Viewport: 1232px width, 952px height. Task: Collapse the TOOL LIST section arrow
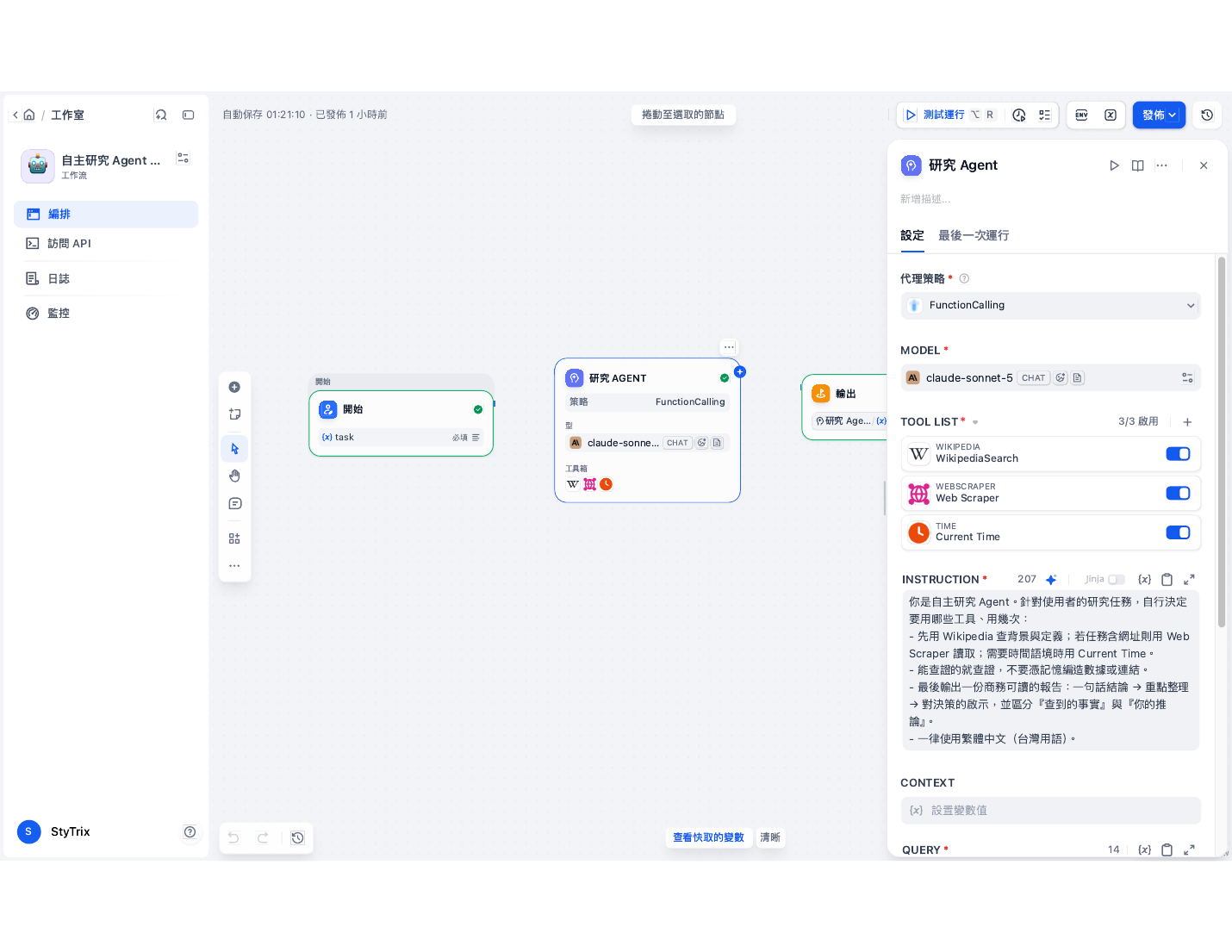click(975, 422)
